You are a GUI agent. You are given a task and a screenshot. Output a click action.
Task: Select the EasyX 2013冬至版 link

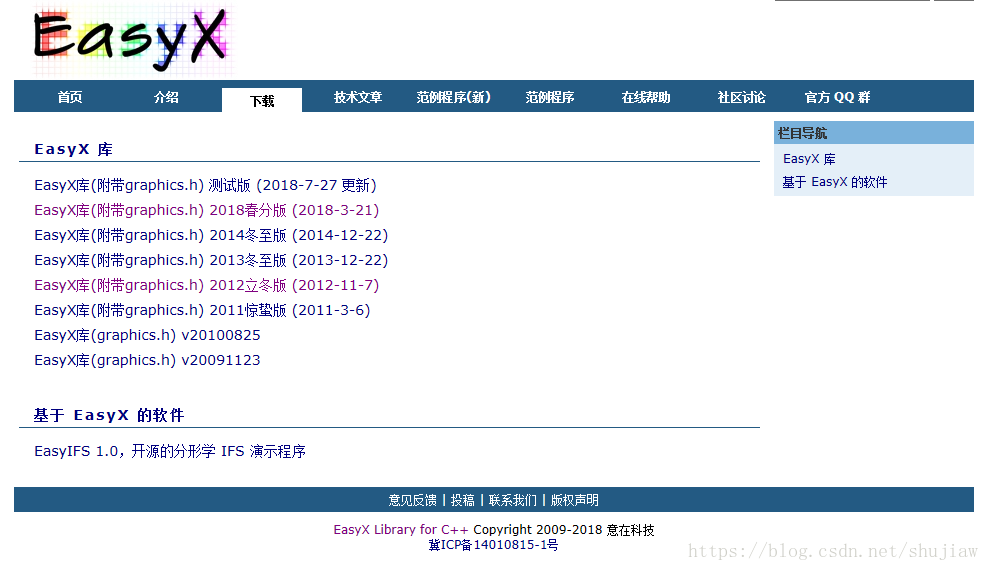pos(211,260)
